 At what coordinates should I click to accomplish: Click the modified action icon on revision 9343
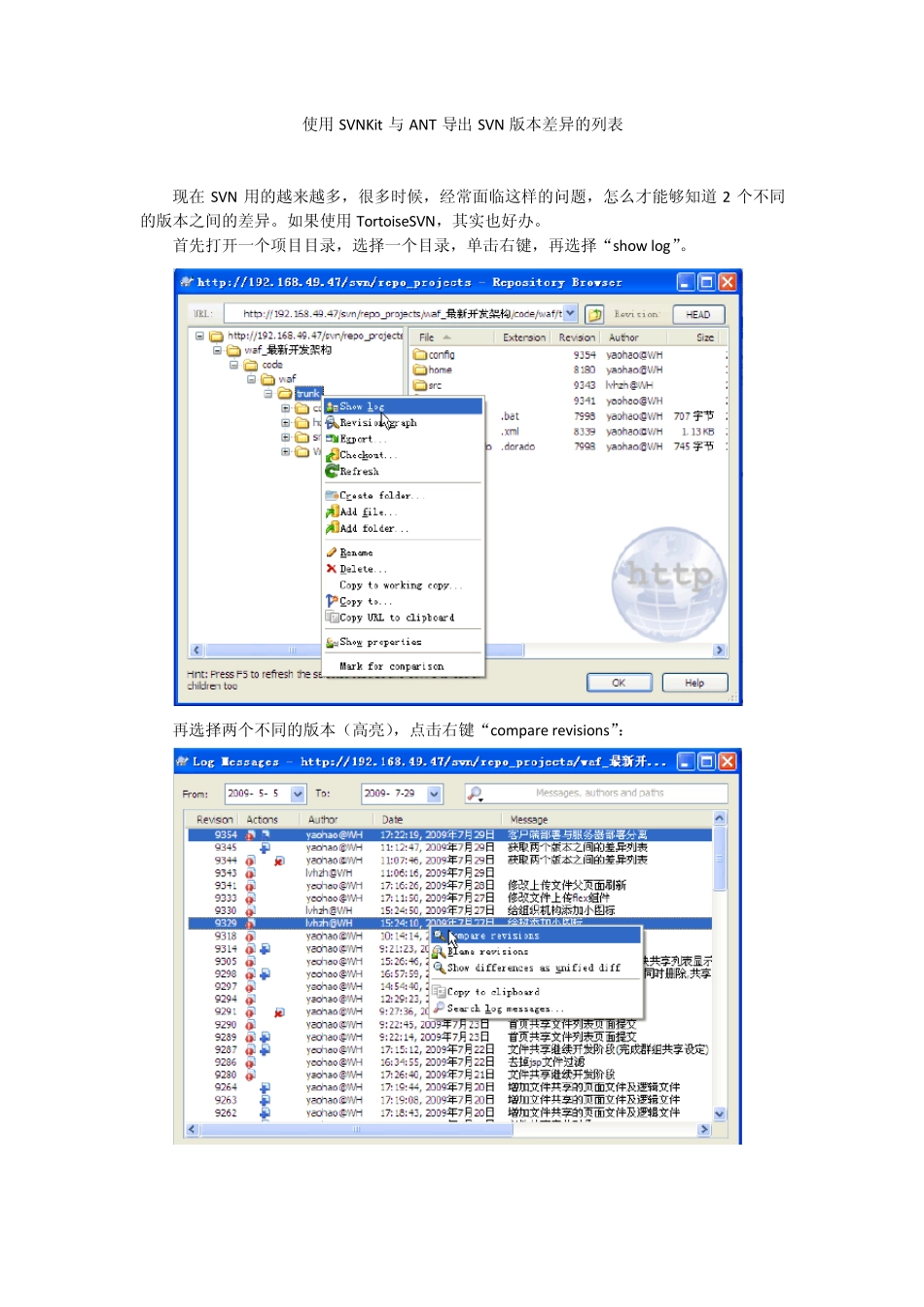[x=250, y=873]
